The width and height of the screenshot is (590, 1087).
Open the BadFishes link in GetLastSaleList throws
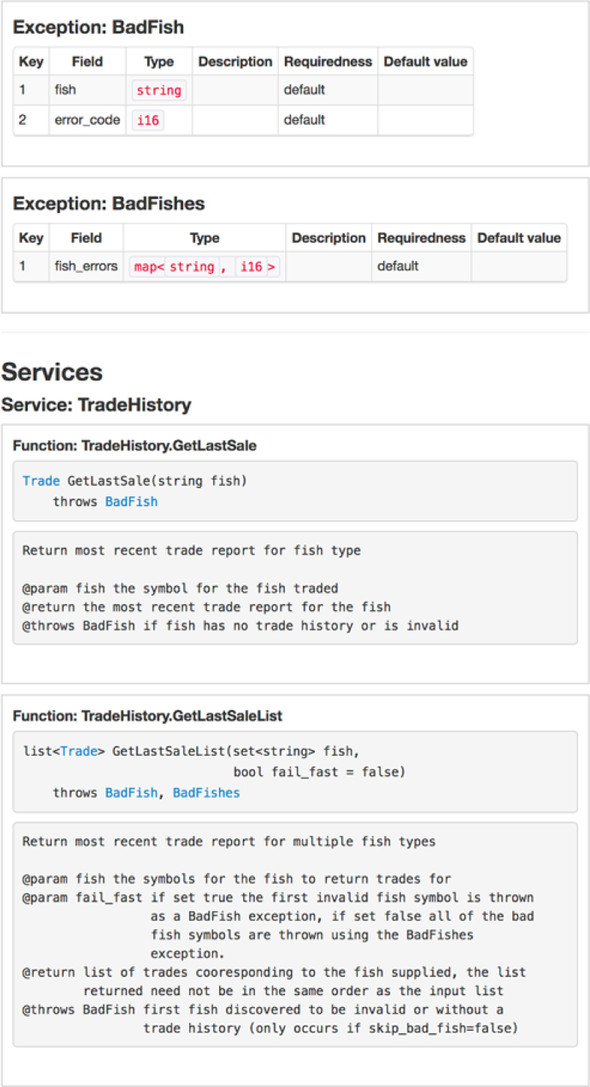(x=206, y=792)
